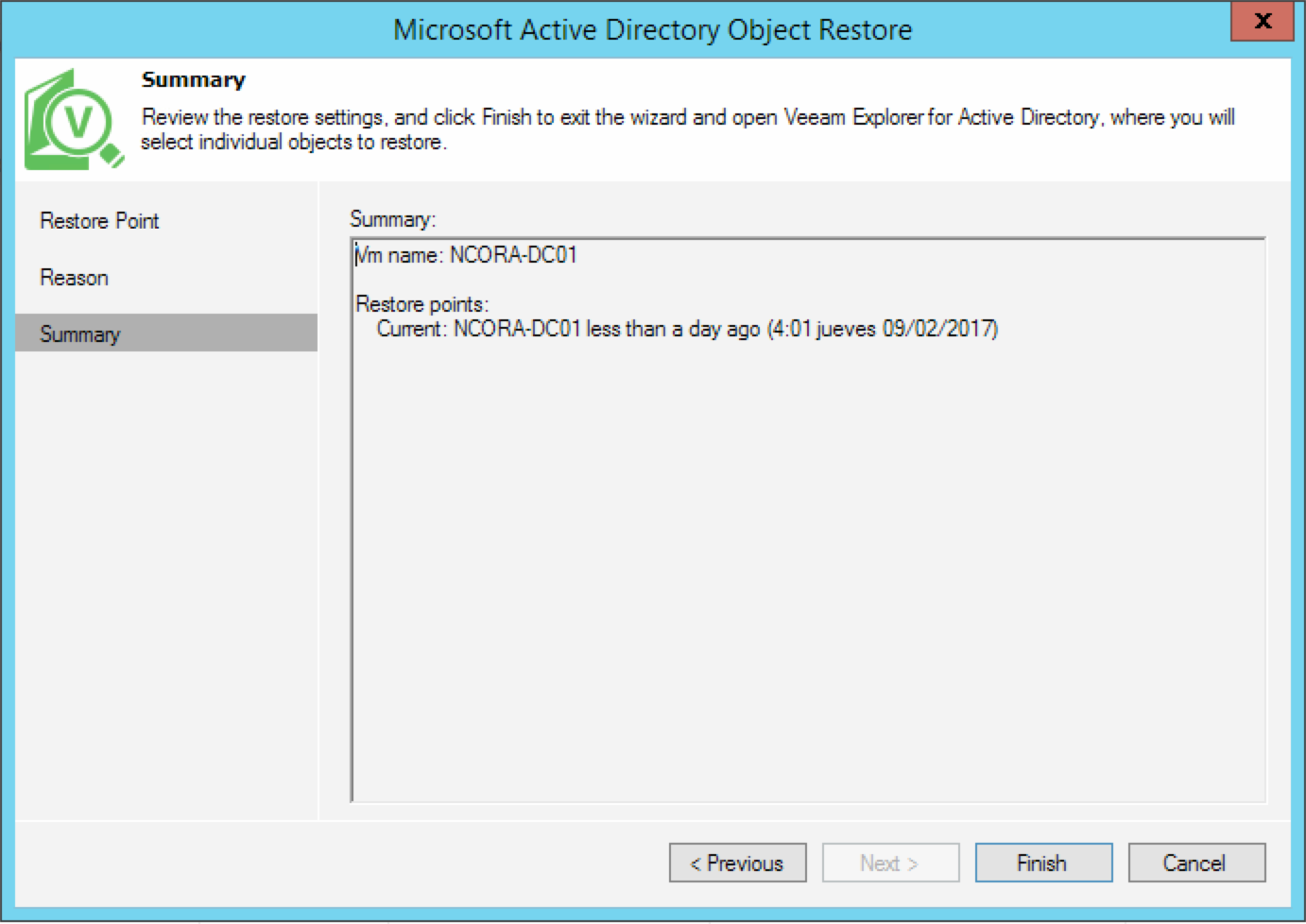Click the Cancel button
Screen dimensions: 1306x924
click(x=1195, y=862)
